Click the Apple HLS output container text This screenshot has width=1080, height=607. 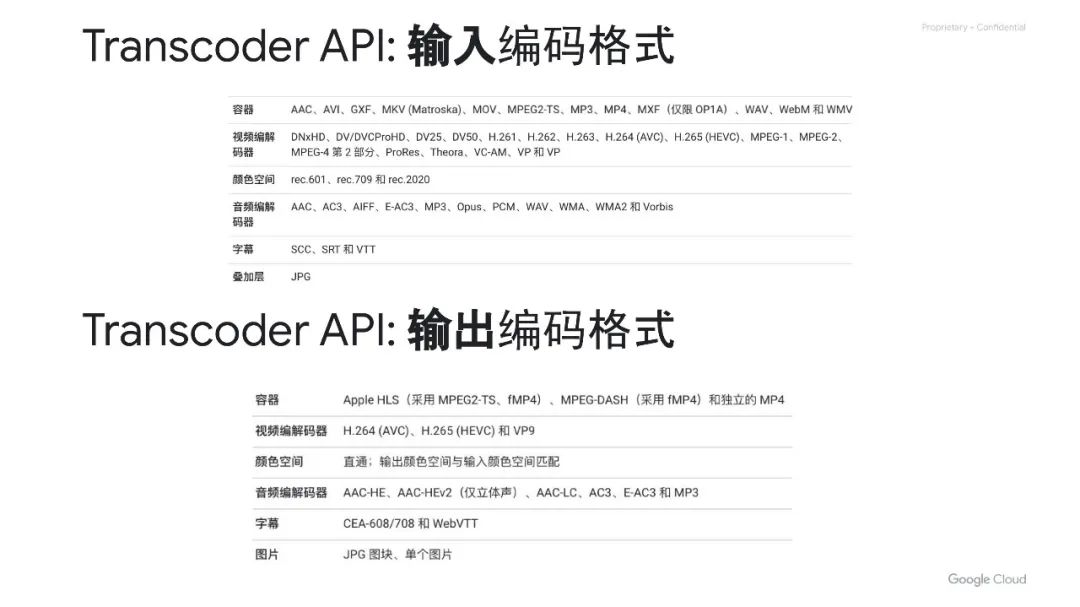point(563,400)
